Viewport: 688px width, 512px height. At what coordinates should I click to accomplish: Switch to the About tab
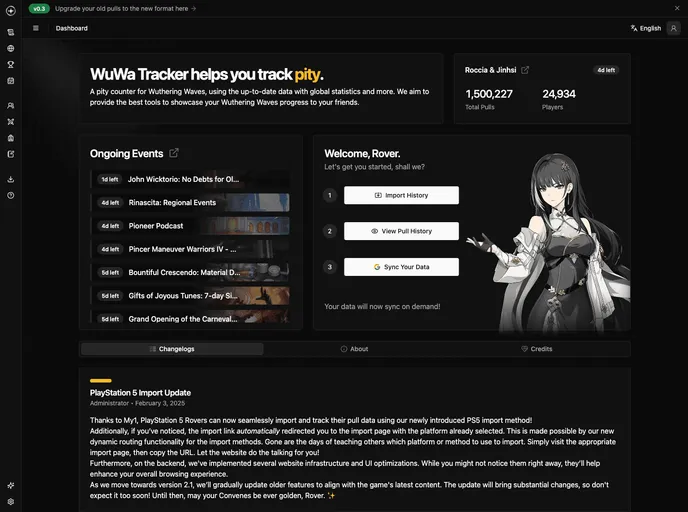tap(354, 349)
